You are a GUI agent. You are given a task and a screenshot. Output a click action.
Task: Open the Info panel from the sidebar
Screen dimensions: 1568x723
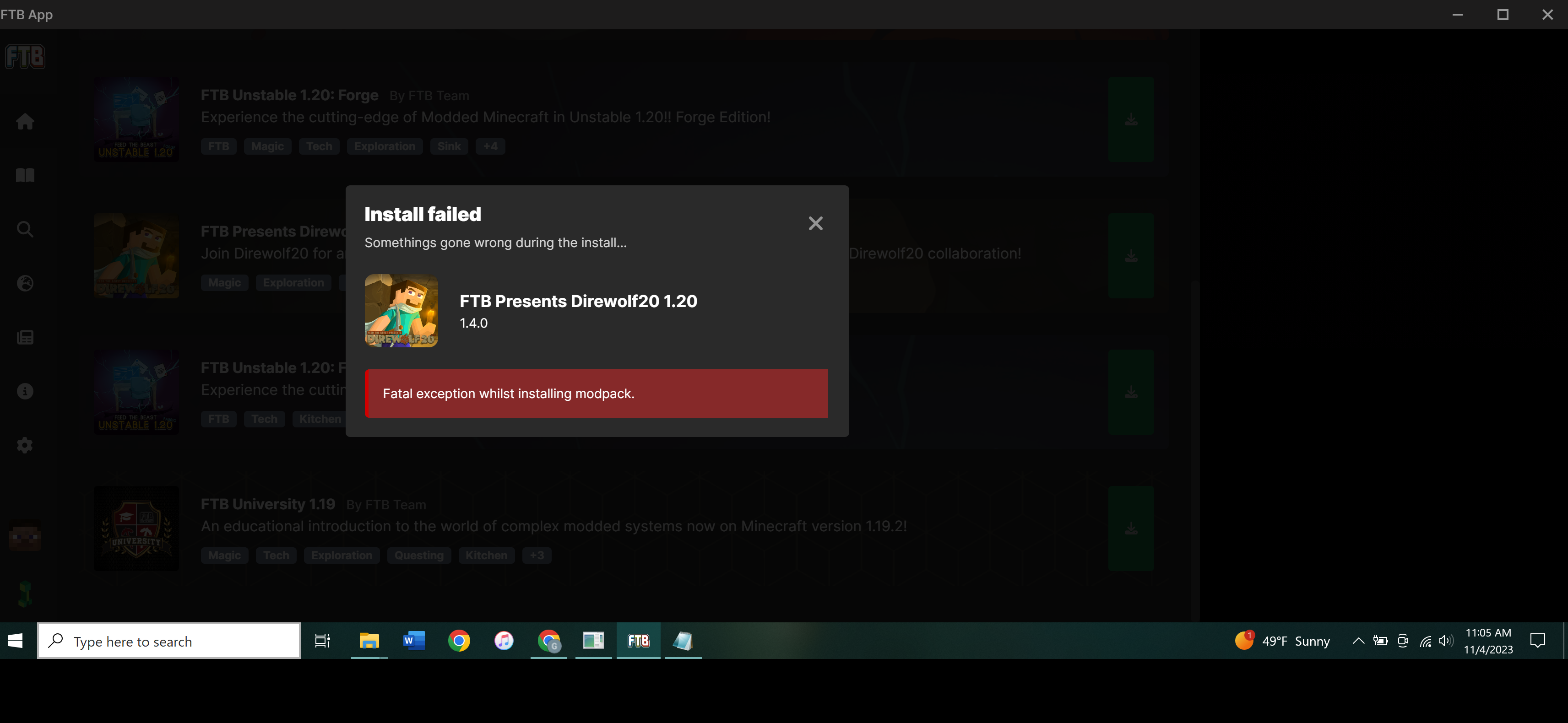tap(25, 390)
